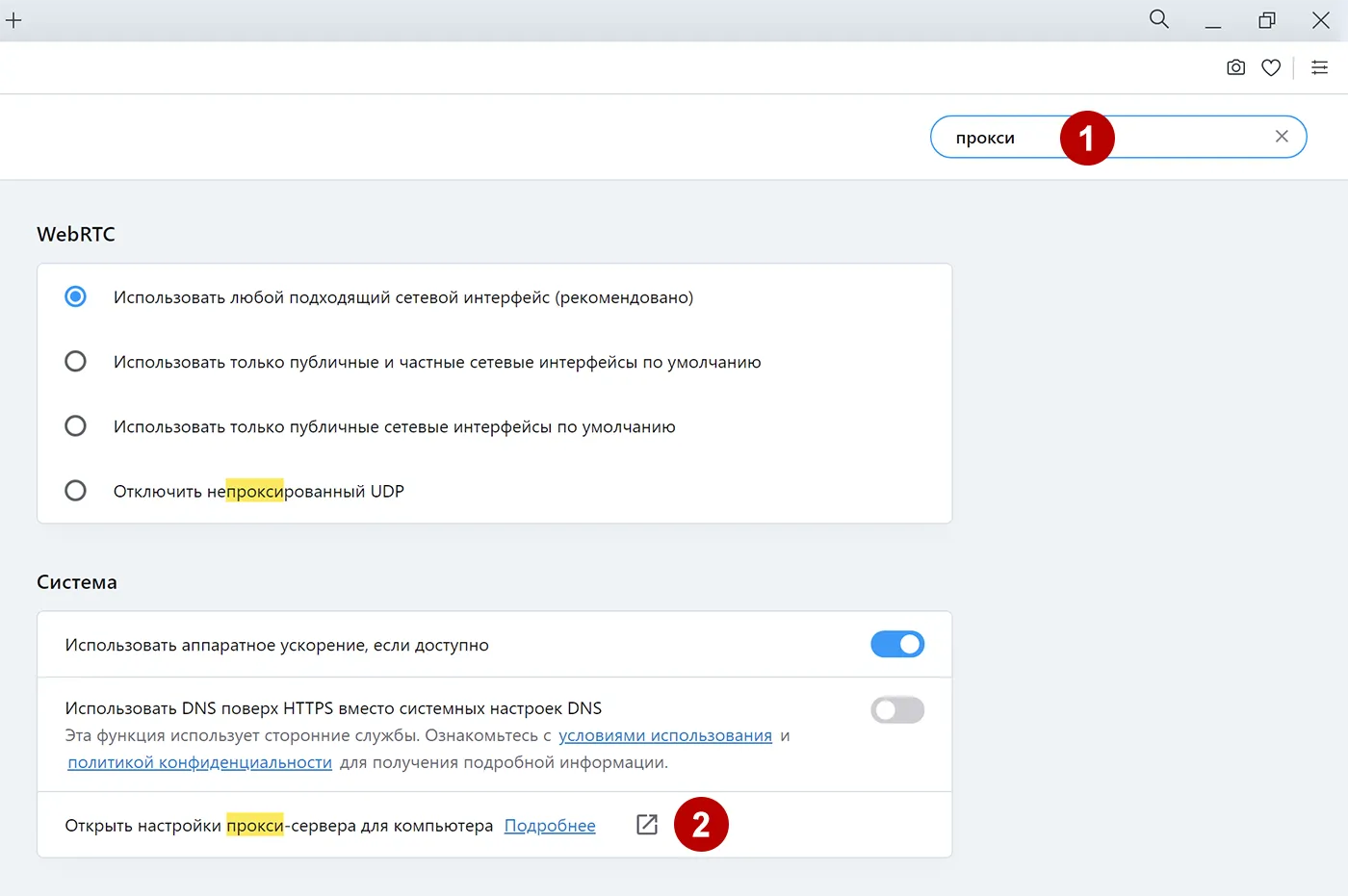Open the settings filters via the sliders icon

pyautogui.click(x=1320, y=67)
